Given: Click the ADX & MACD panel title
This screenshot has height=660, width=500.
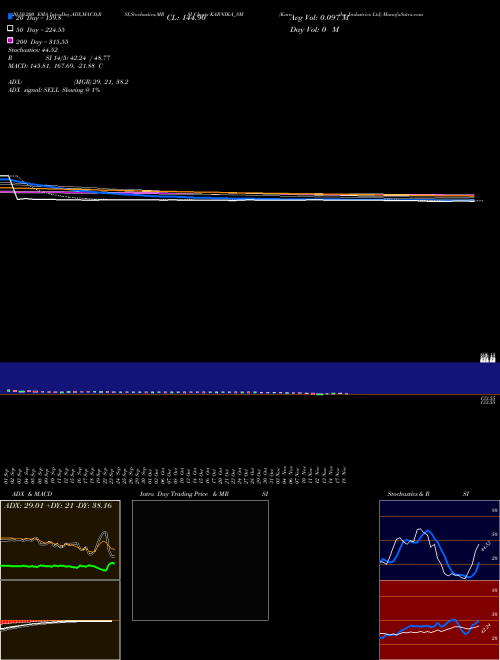Looking at the screenshot, I should click(x=32, y=494).
